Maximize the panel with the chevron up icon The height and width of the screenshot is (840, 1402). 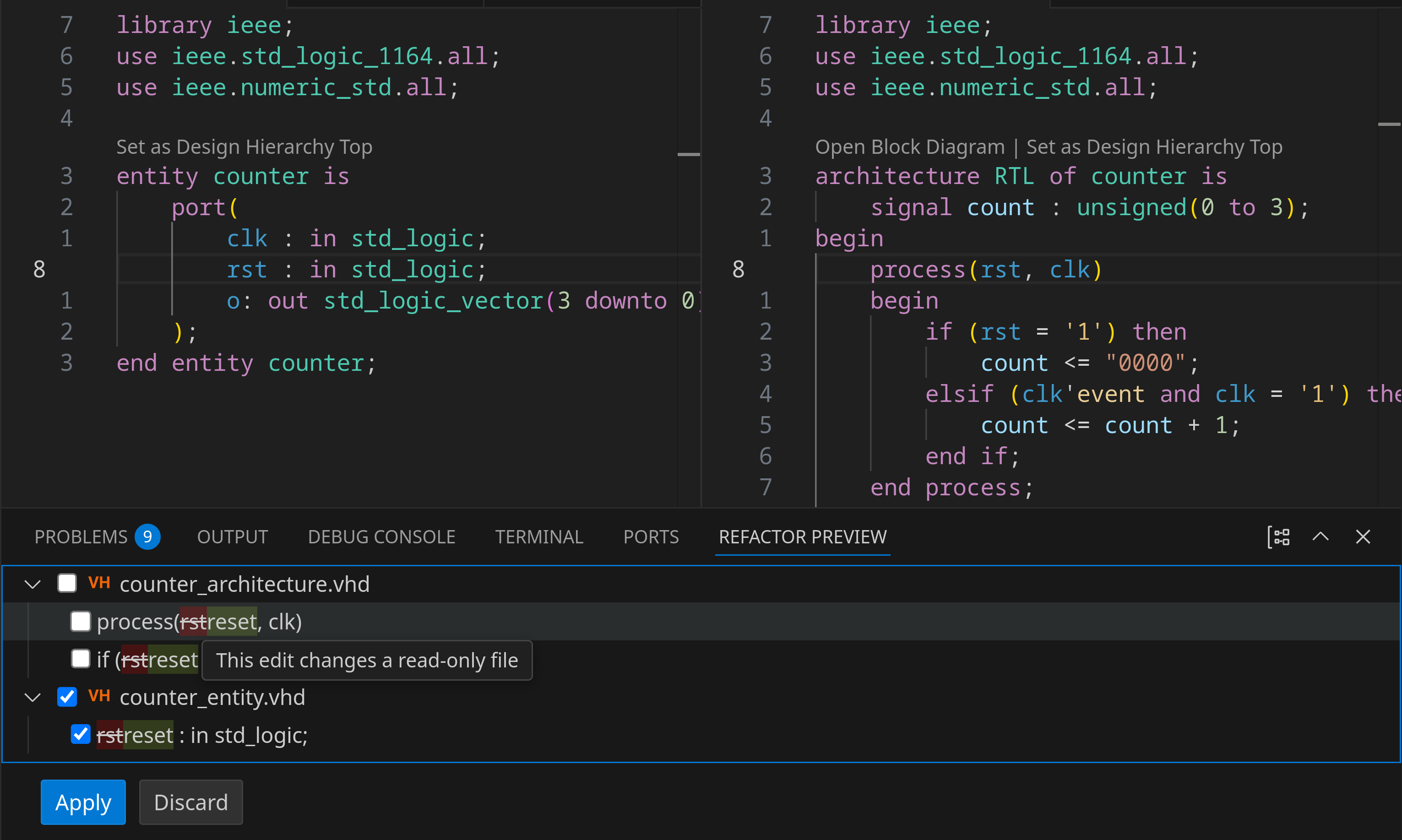click(x=1320, y=537)
